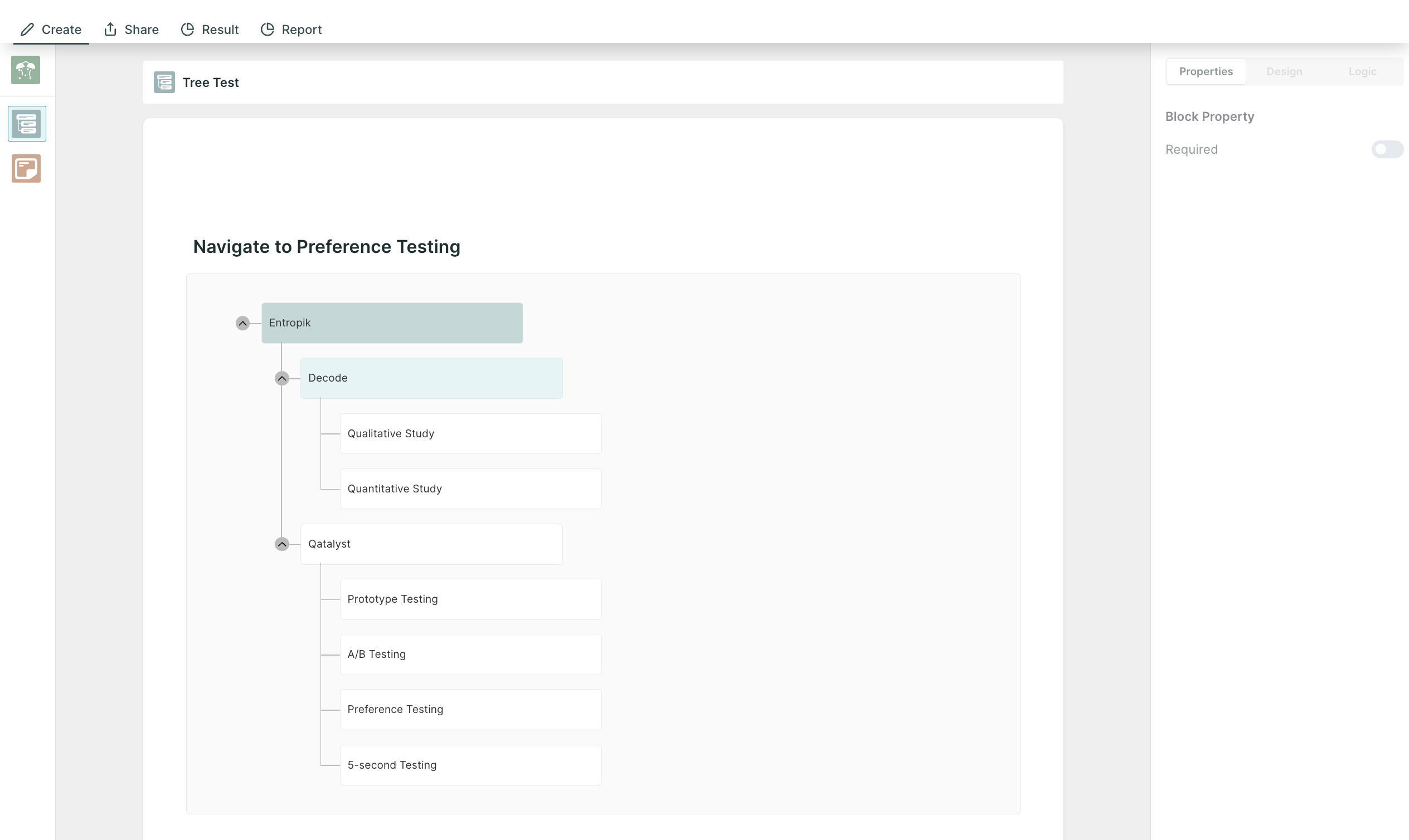Click the Result chart icon
Image resolution: width=1409 pixels, height=840 pixels.
187,29
